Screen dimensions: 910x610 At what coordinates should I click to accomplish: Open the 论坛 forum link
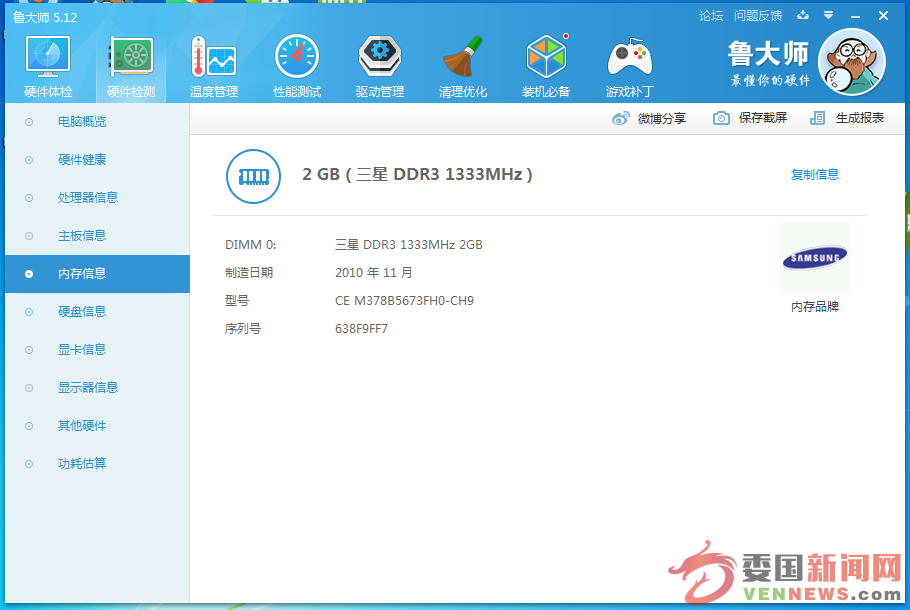click(x=711, y=16)
